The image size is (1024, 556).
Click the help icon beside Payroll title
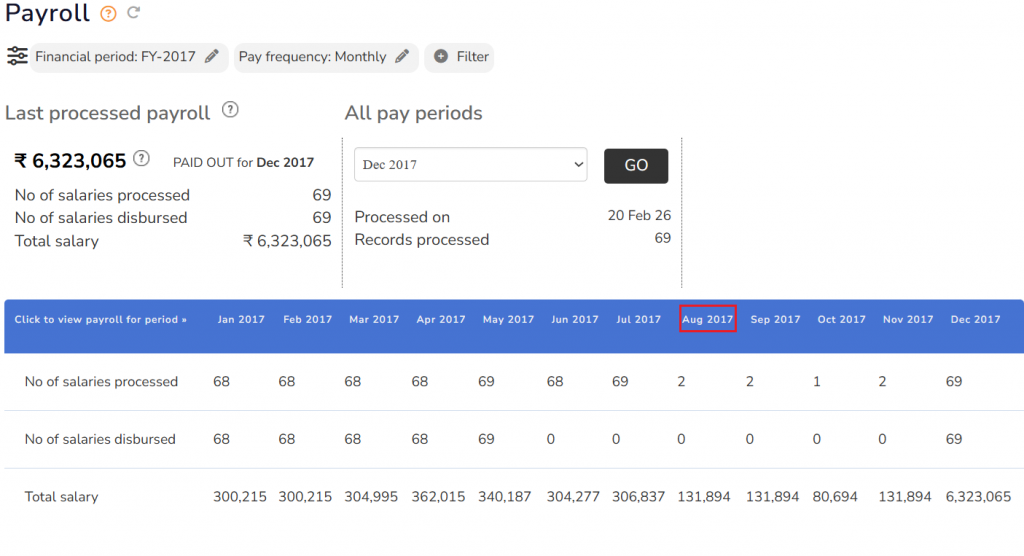tap(108, 14)
